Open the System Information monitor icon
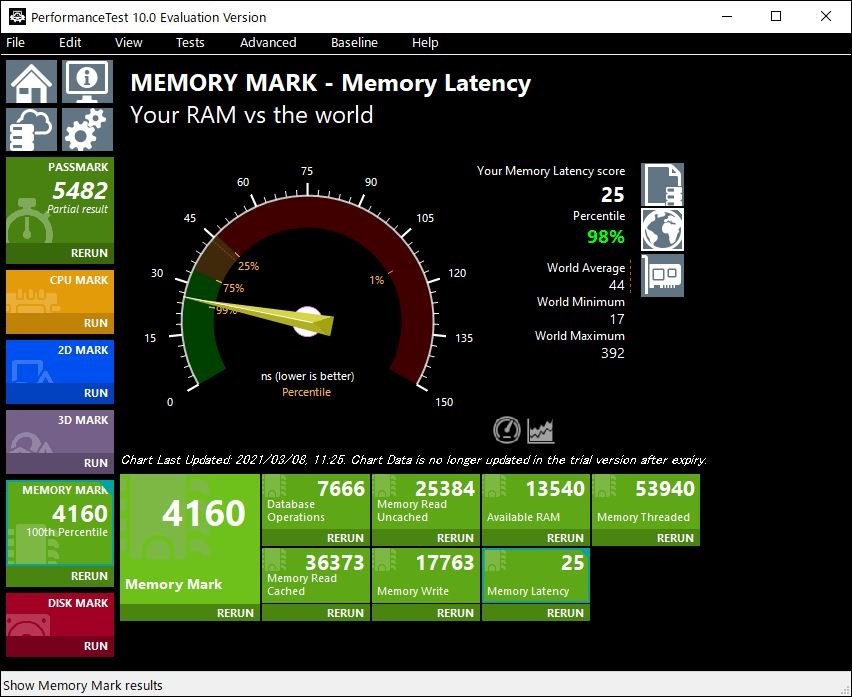This screenshot has height=697, width=852. (x=87, y=81)
